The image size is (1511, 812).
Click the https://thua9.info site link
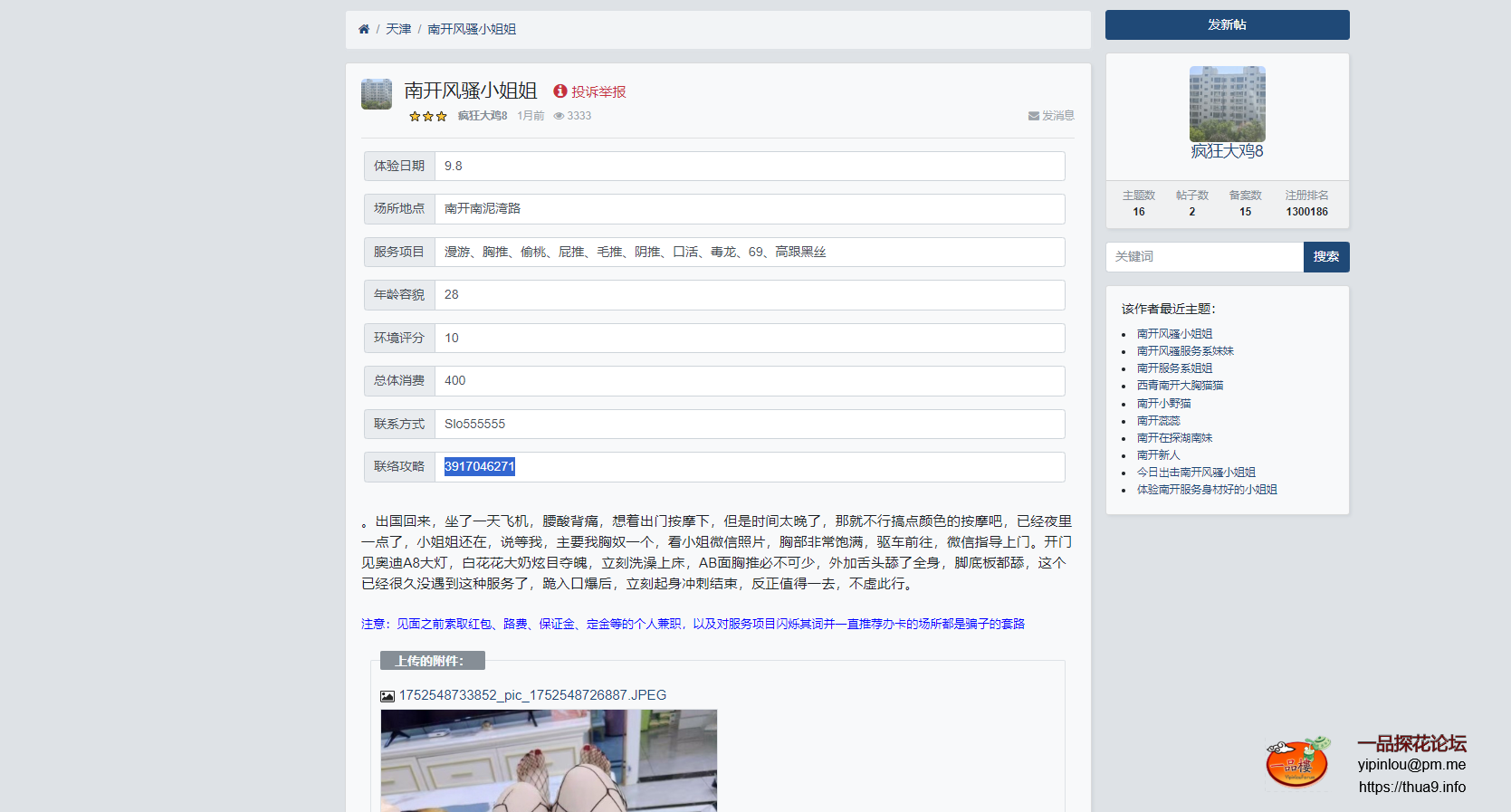tap(1411, 787)
